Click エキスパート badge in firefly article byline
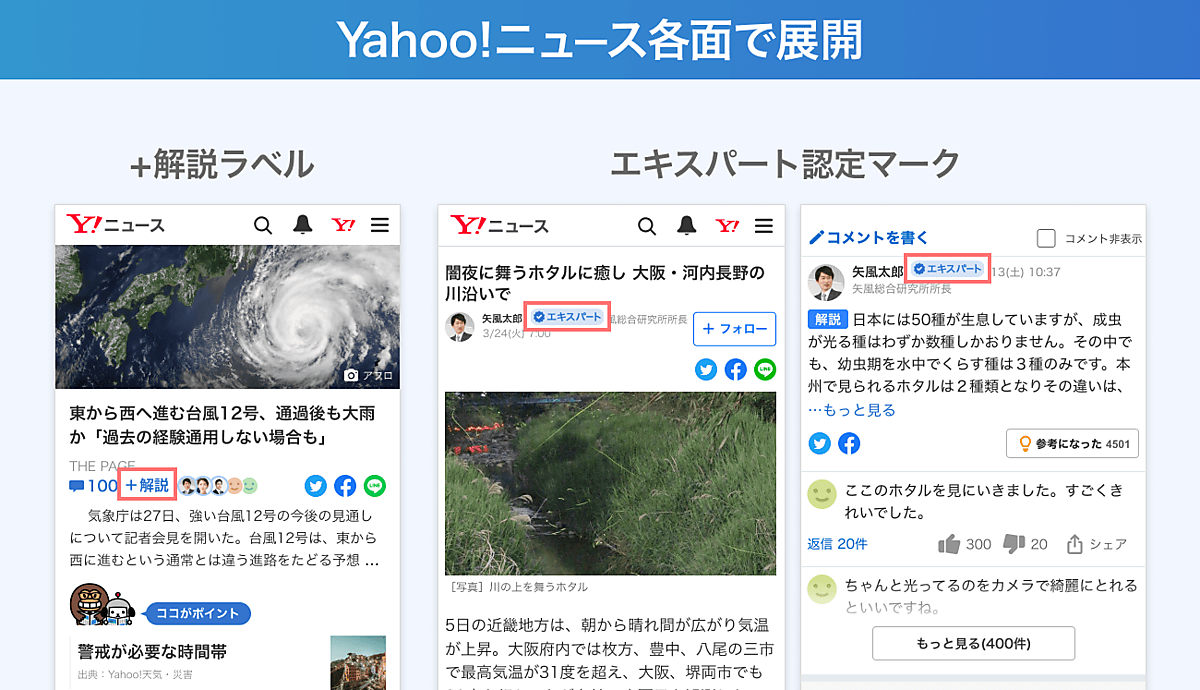 click(x=568, y=316)
